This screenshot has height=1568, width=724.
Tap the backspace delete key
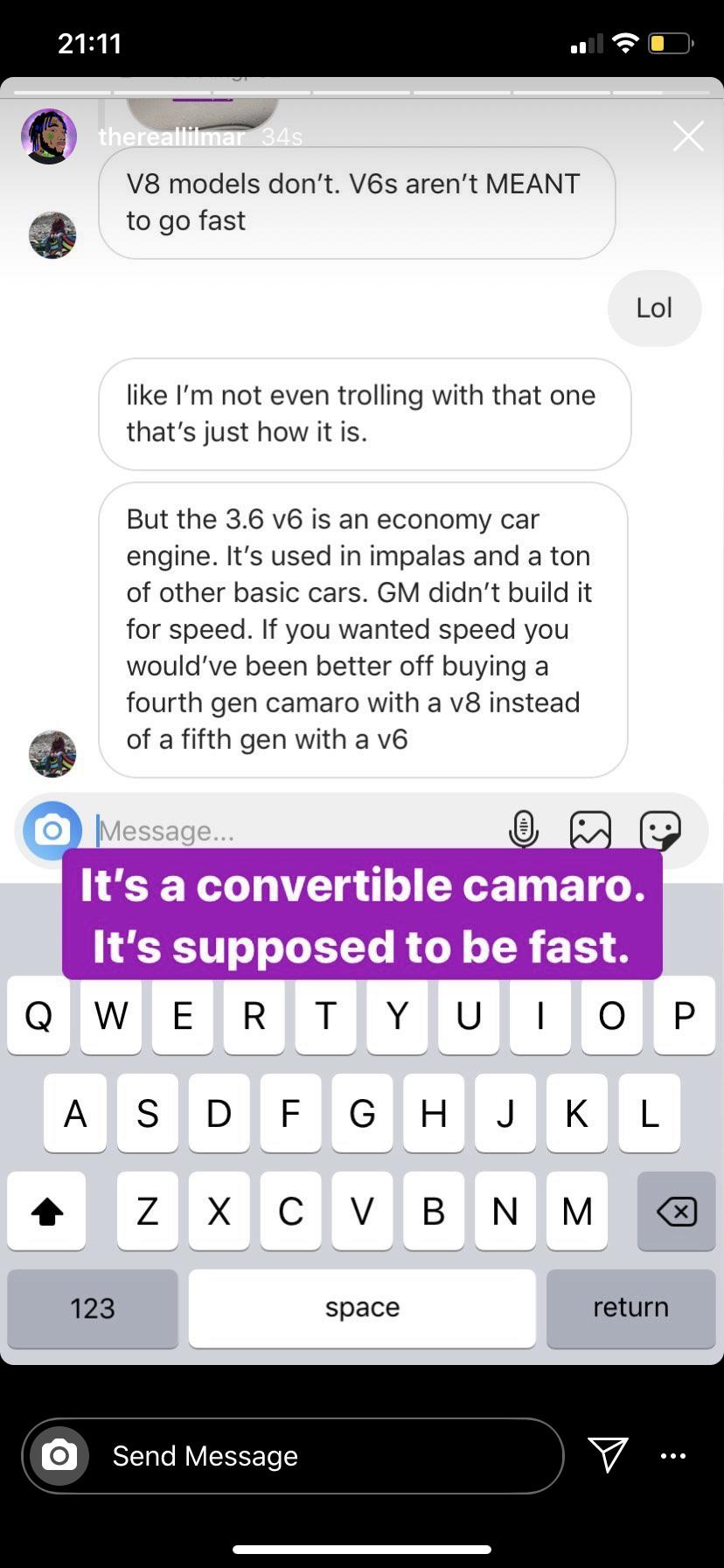click(677, 1212)
